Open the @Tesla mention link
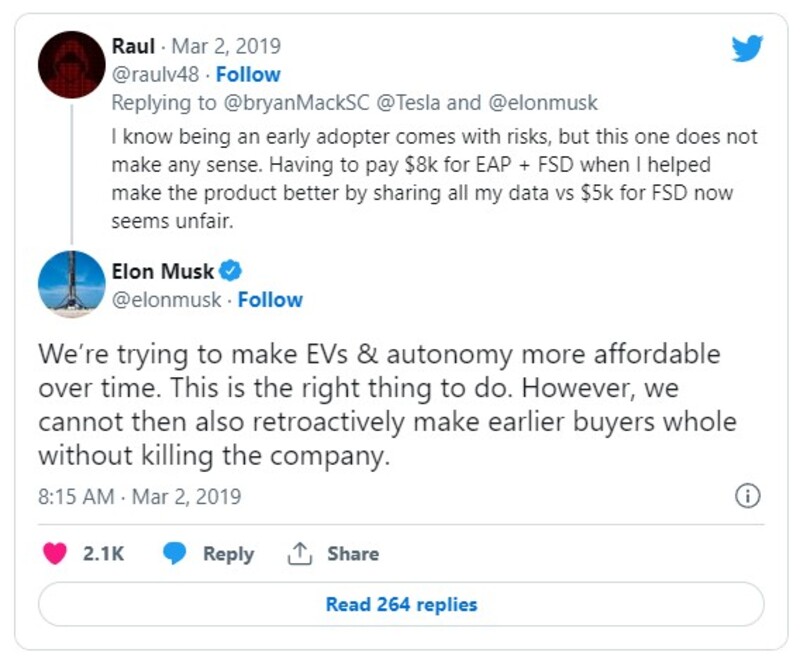800x659 pixels. [x=408, y=103]
